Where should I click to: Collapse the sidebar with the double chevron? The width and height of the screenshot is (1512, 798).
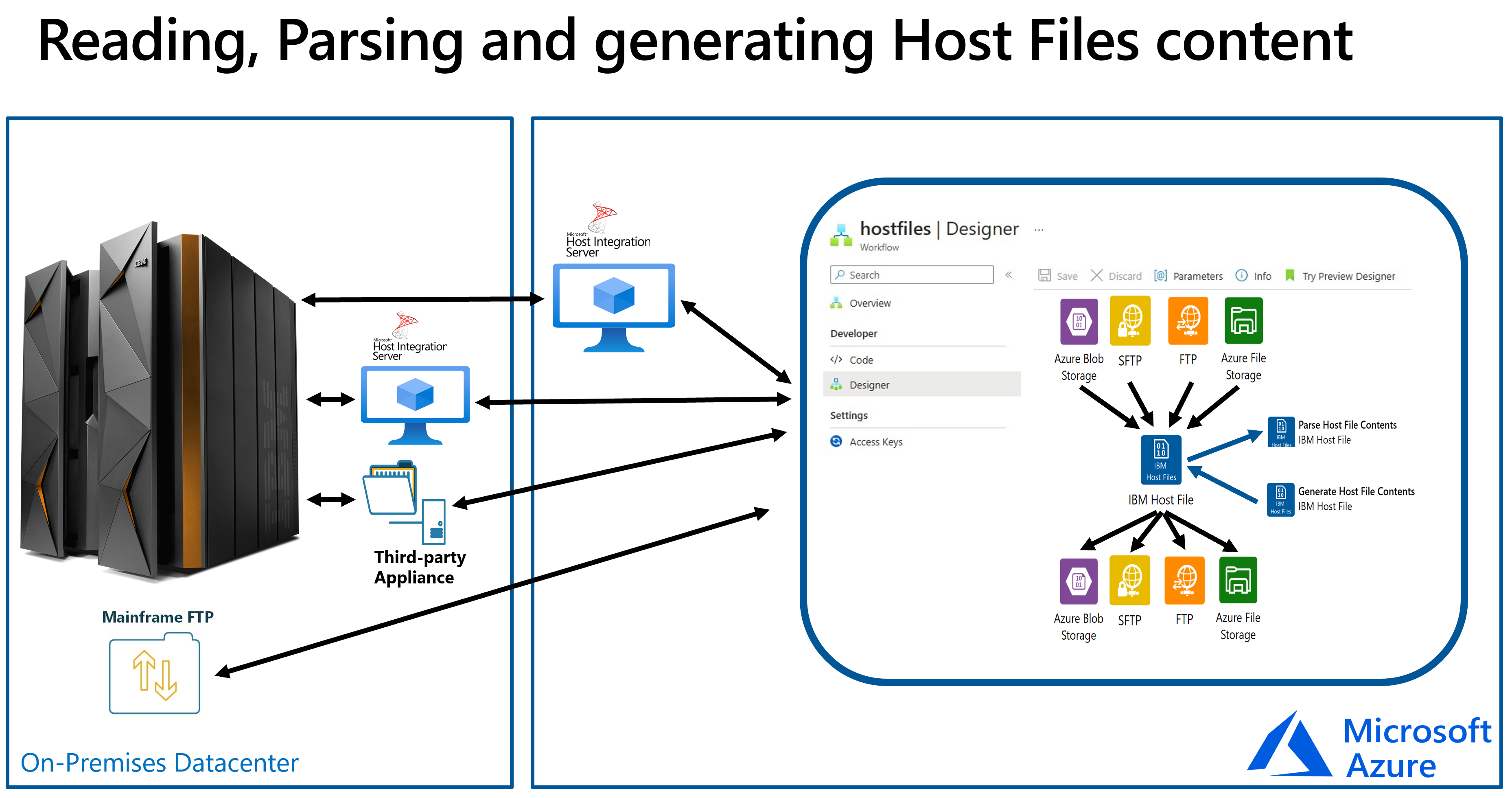coord(1009,275)
